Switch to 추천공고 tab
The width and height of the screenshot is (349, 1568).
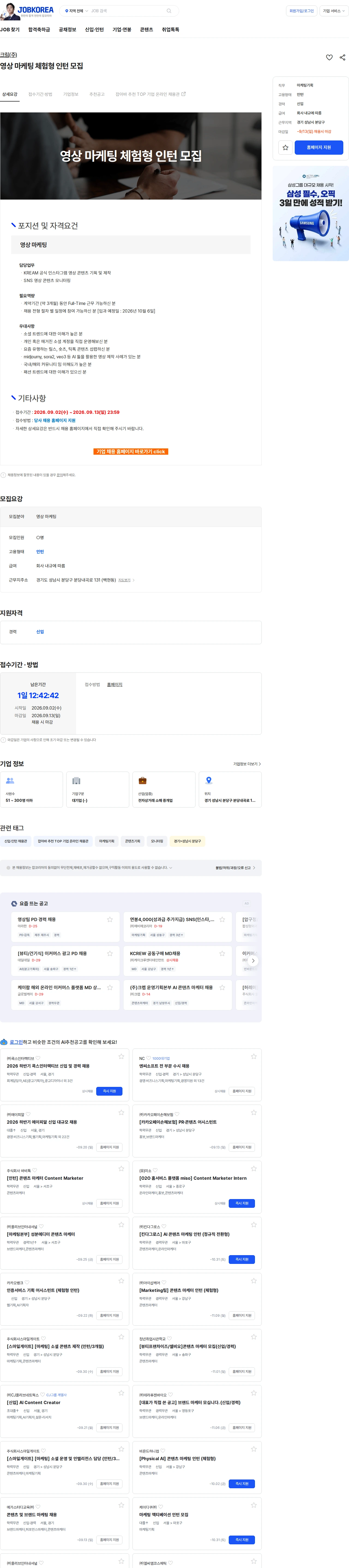pyautogui.click(x=97, y=94)
